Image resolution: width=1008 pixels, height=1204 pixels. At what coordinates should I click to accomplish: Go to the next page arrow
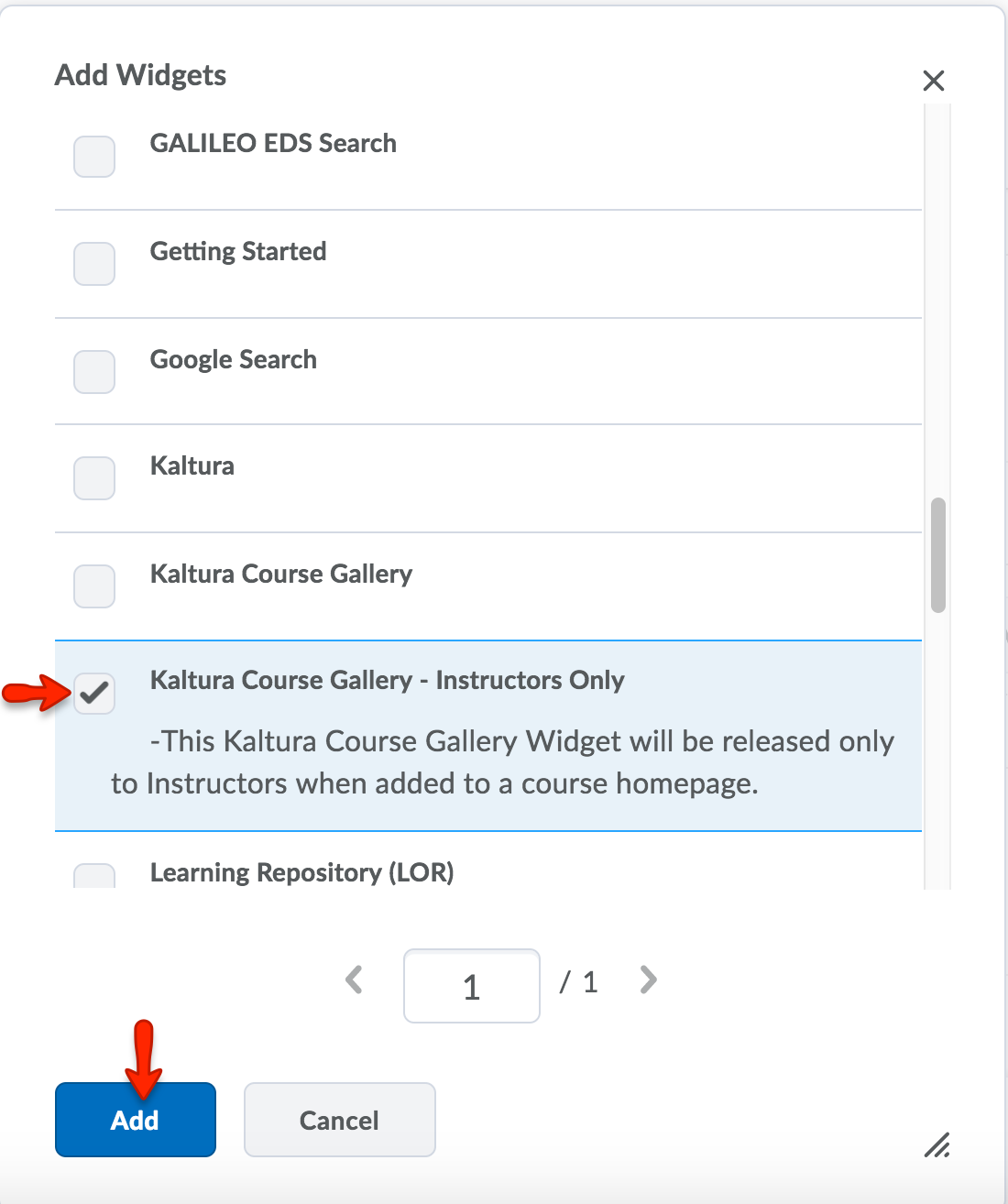coord(648,980)
